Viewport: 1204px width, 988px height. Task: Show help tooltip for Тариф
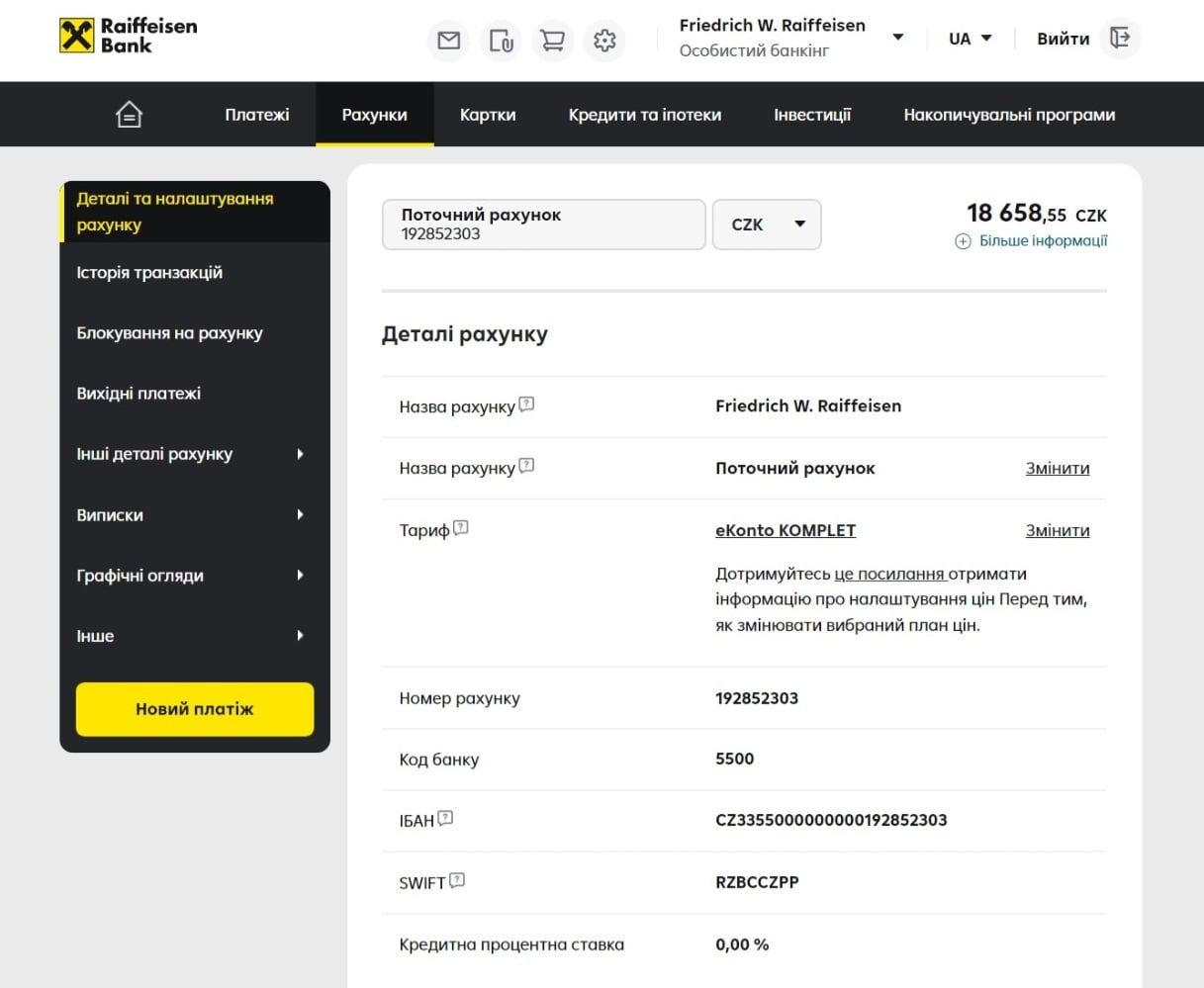point(461,527)
